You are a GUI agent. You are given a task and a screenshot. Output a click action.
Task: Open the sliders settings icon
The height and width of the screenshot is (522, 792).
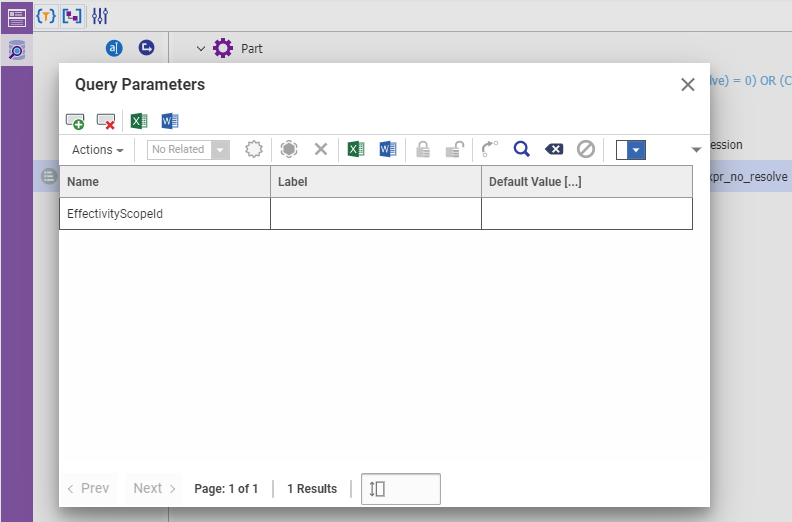click(100, 16)
